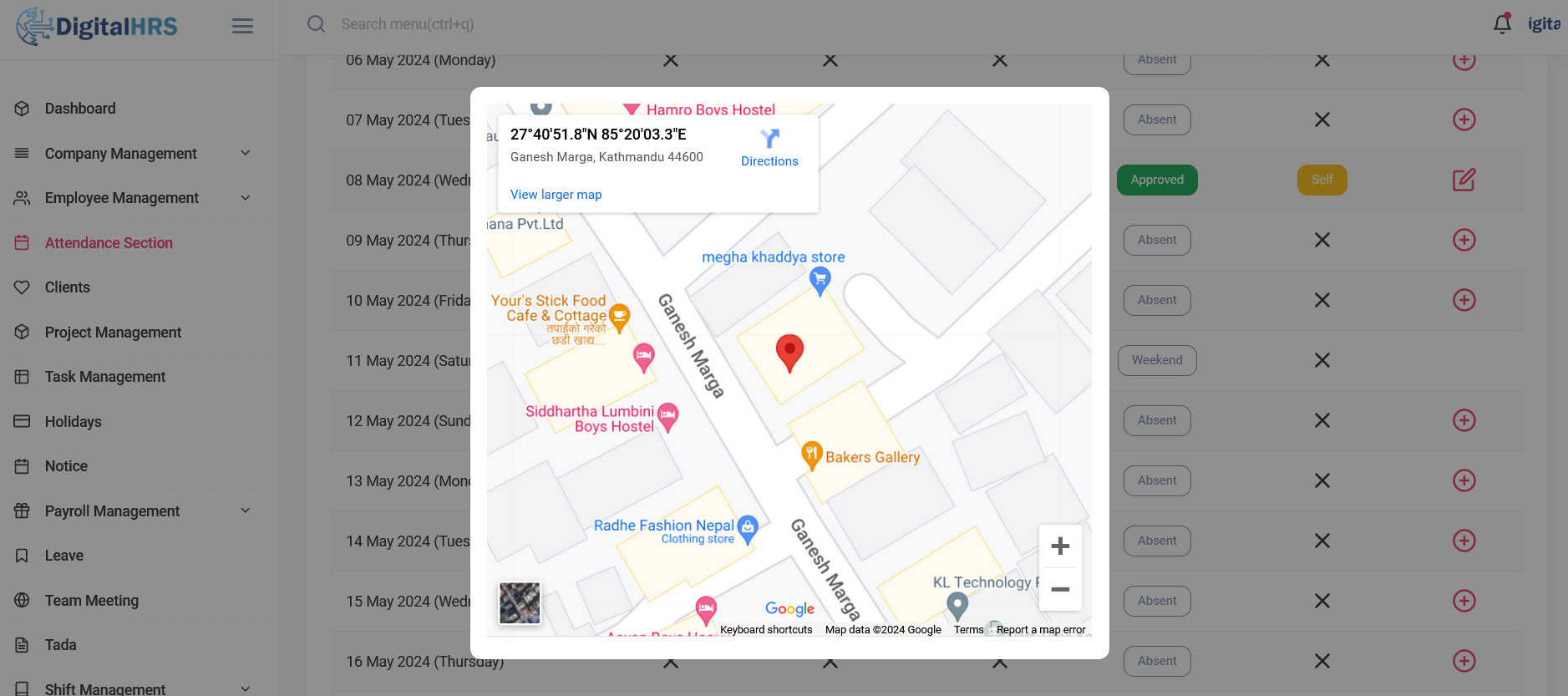Image resolution: width=1568 pixels, height=696 pixels.
Task: Click the Search menu input field
Action: [x=408, y=24]
